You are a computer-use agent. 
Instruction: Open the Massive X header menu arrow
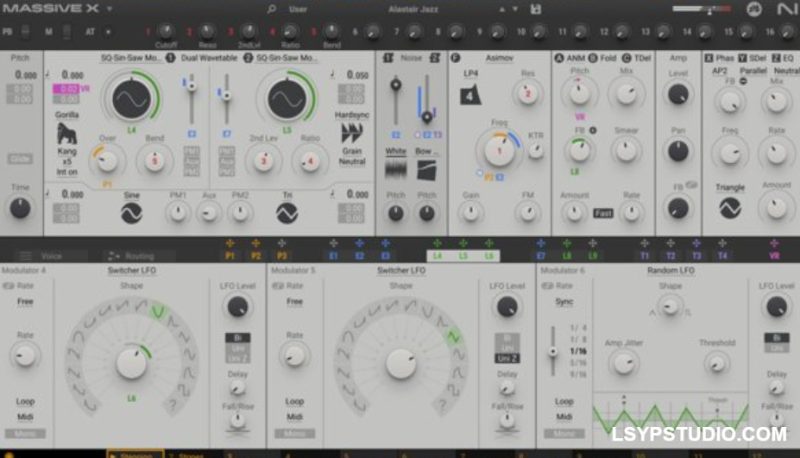109,9
